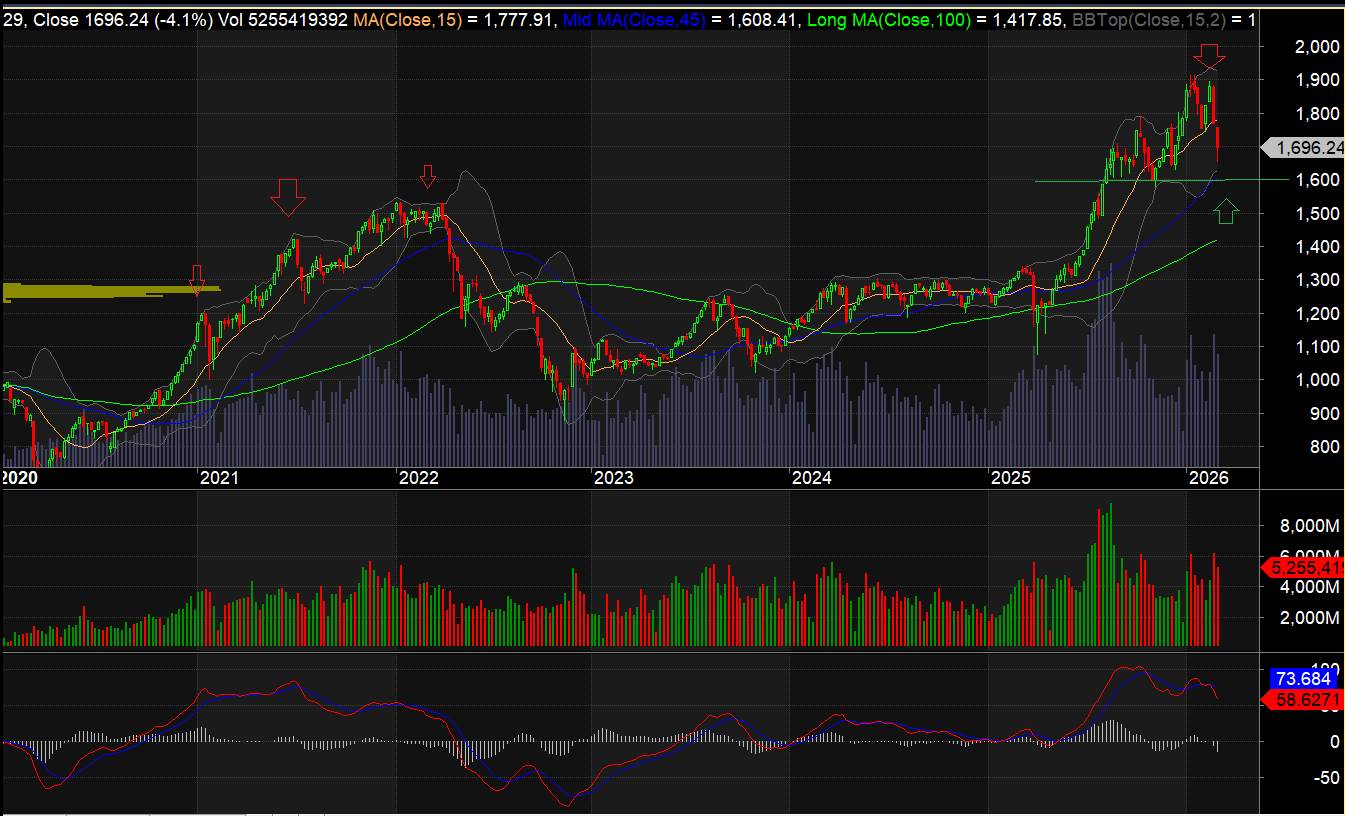1345x816 pixels.
Task: Click the 2023 label on the time axis
Action: [x=613, y=478]
